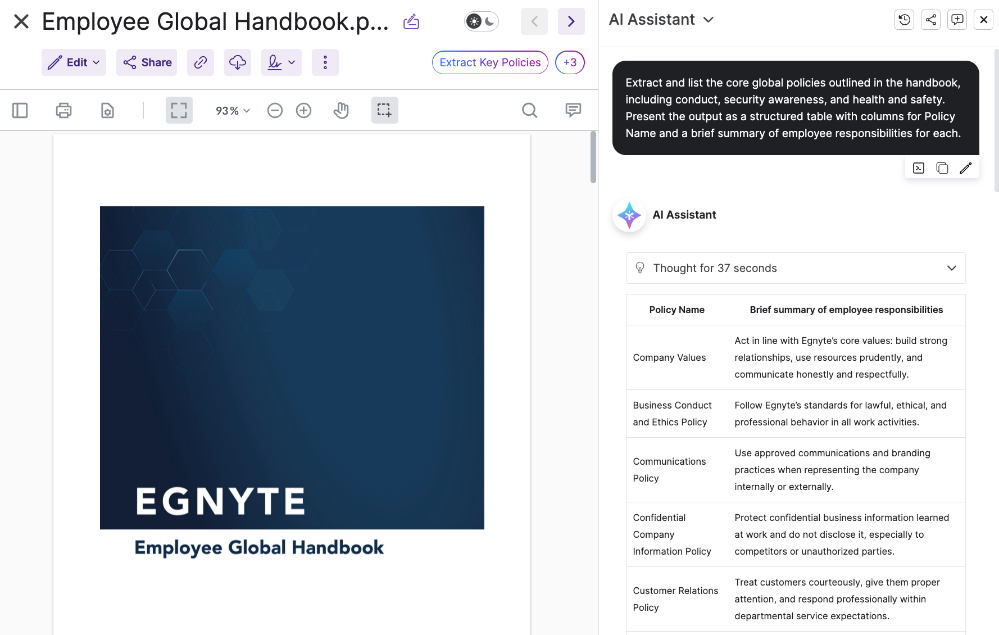Click the Brief summary of employee responsibilities header
Viewport: 999px width, 635px height.
click(x=846, y=310)
